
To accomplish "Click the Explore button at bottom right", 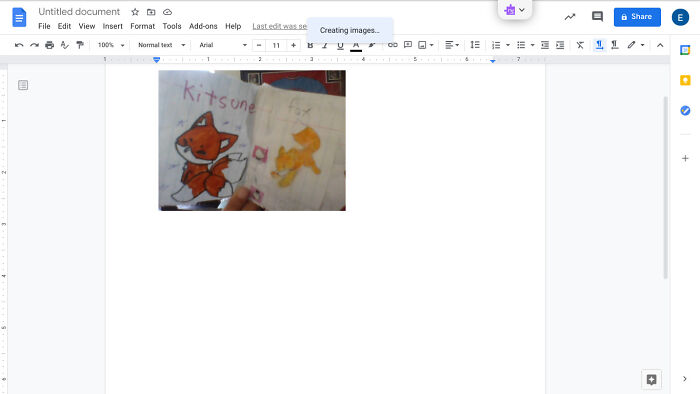I will point(651,380).
